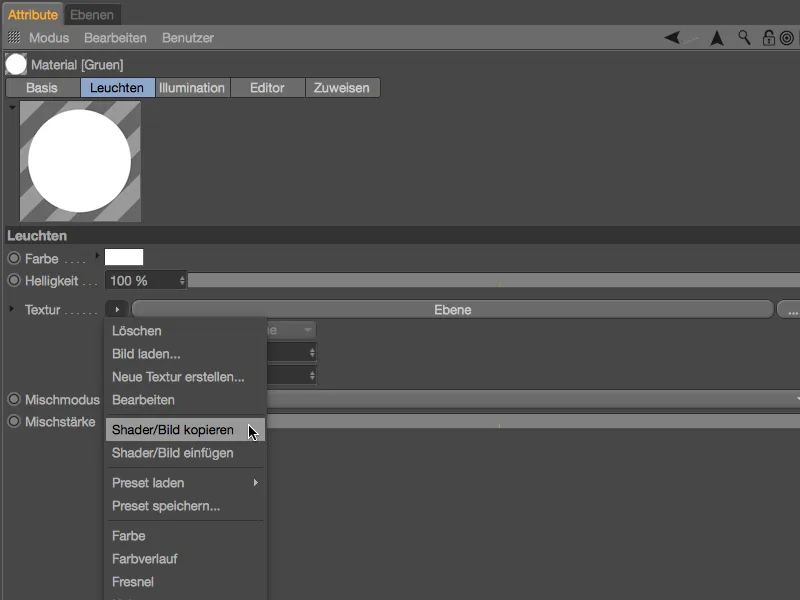
Task: Select Farbe shader in context menu
Action: (x=186, y=536)
